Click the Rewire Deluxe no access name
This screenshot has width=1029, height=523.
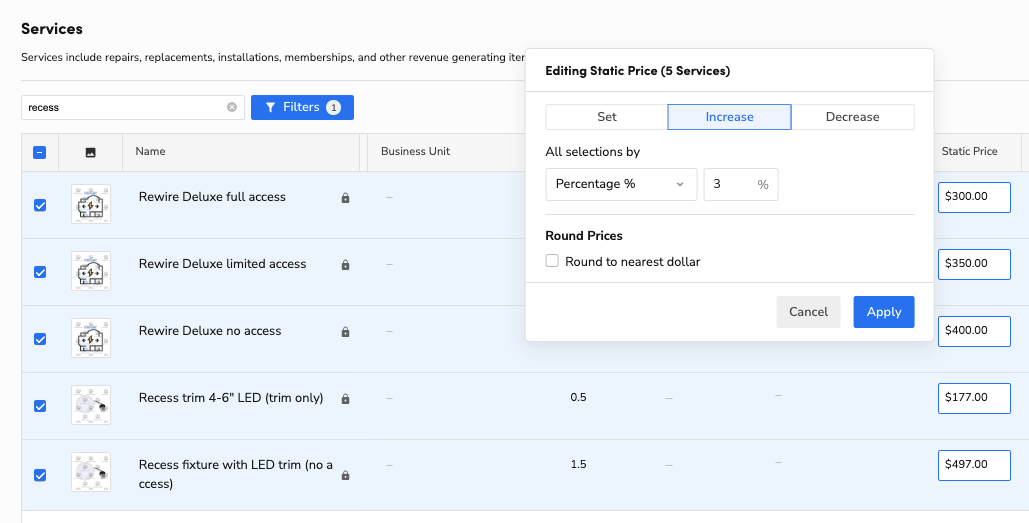pos(210,331)
